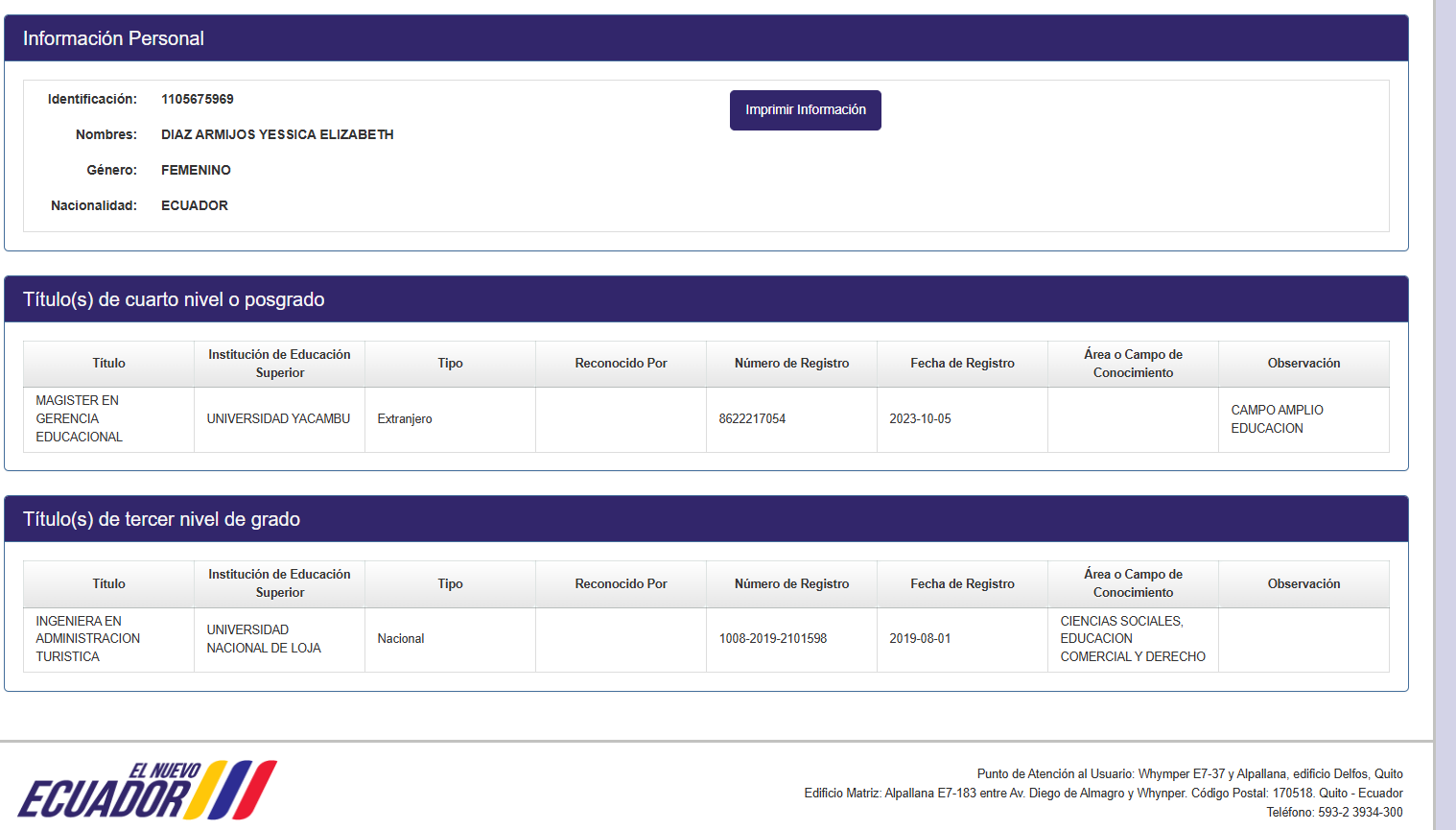Click the Extranjero type cell
1456x830 pixels.
405,418
